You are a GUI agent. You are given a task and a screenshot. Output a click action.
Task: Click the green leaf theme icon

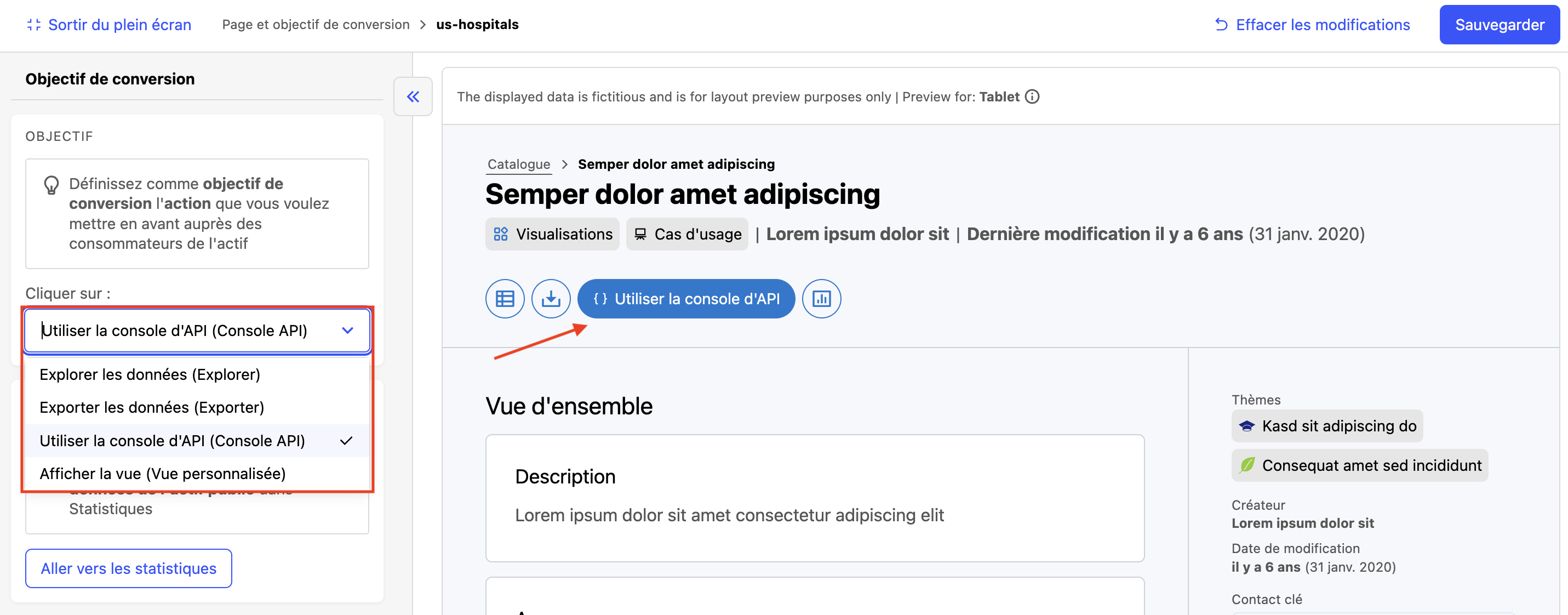point(1247,465)
